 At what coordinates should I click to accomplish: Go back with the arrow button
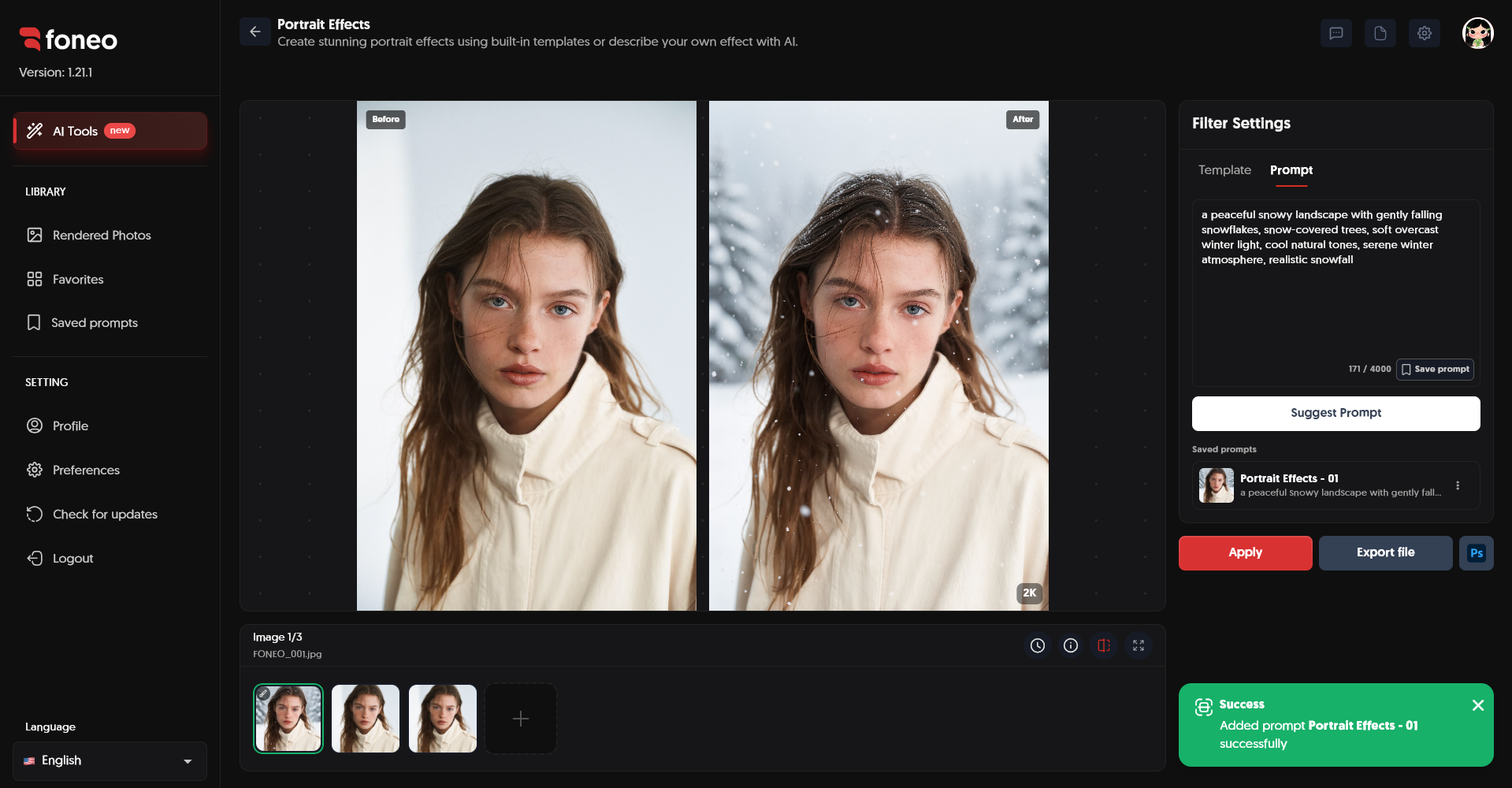click(x=255, y=32)
